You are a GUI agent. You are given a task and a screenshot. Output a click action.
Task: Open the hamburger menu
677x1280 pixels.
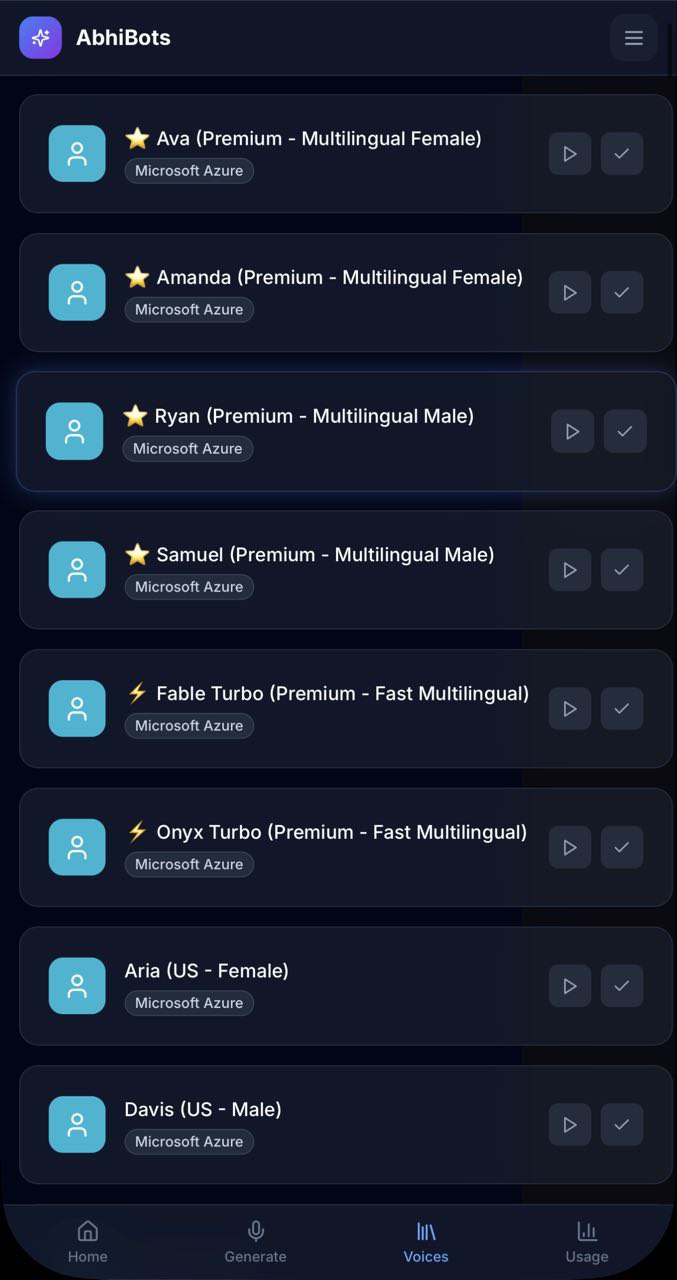[634, 37]
